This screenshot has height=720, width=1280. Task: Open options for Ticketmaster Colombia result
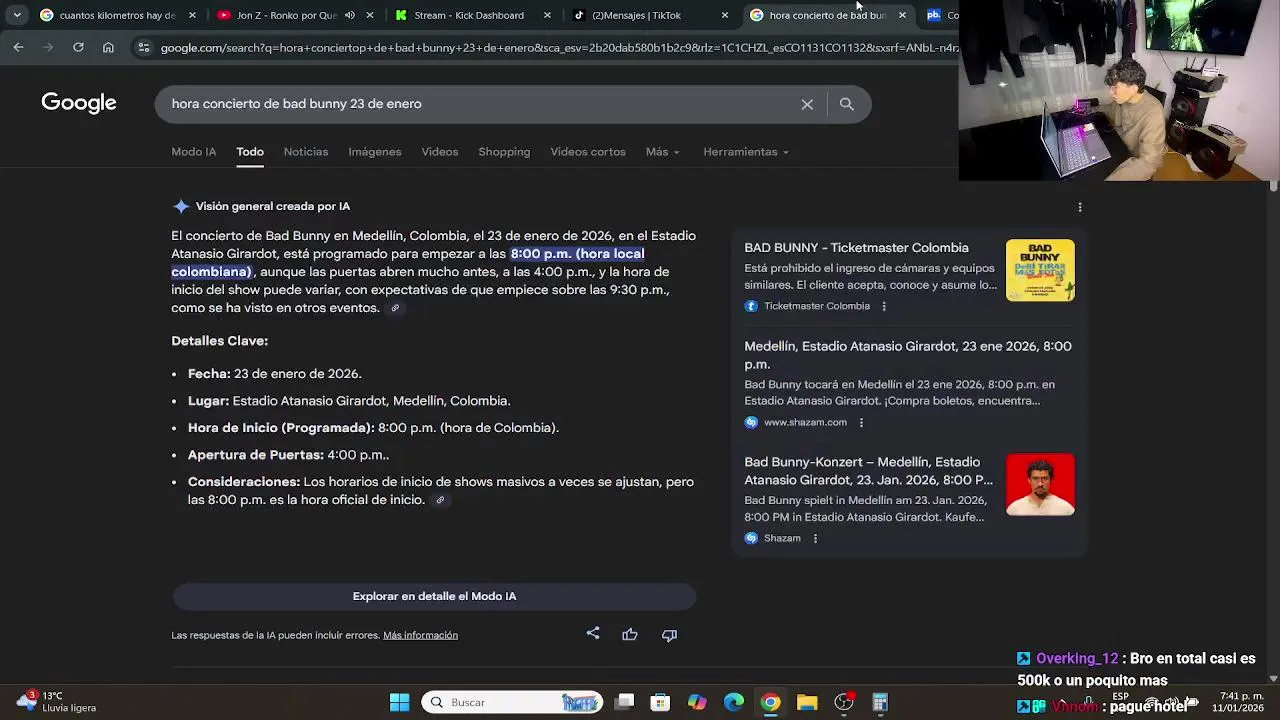click(x=883, y=306)
